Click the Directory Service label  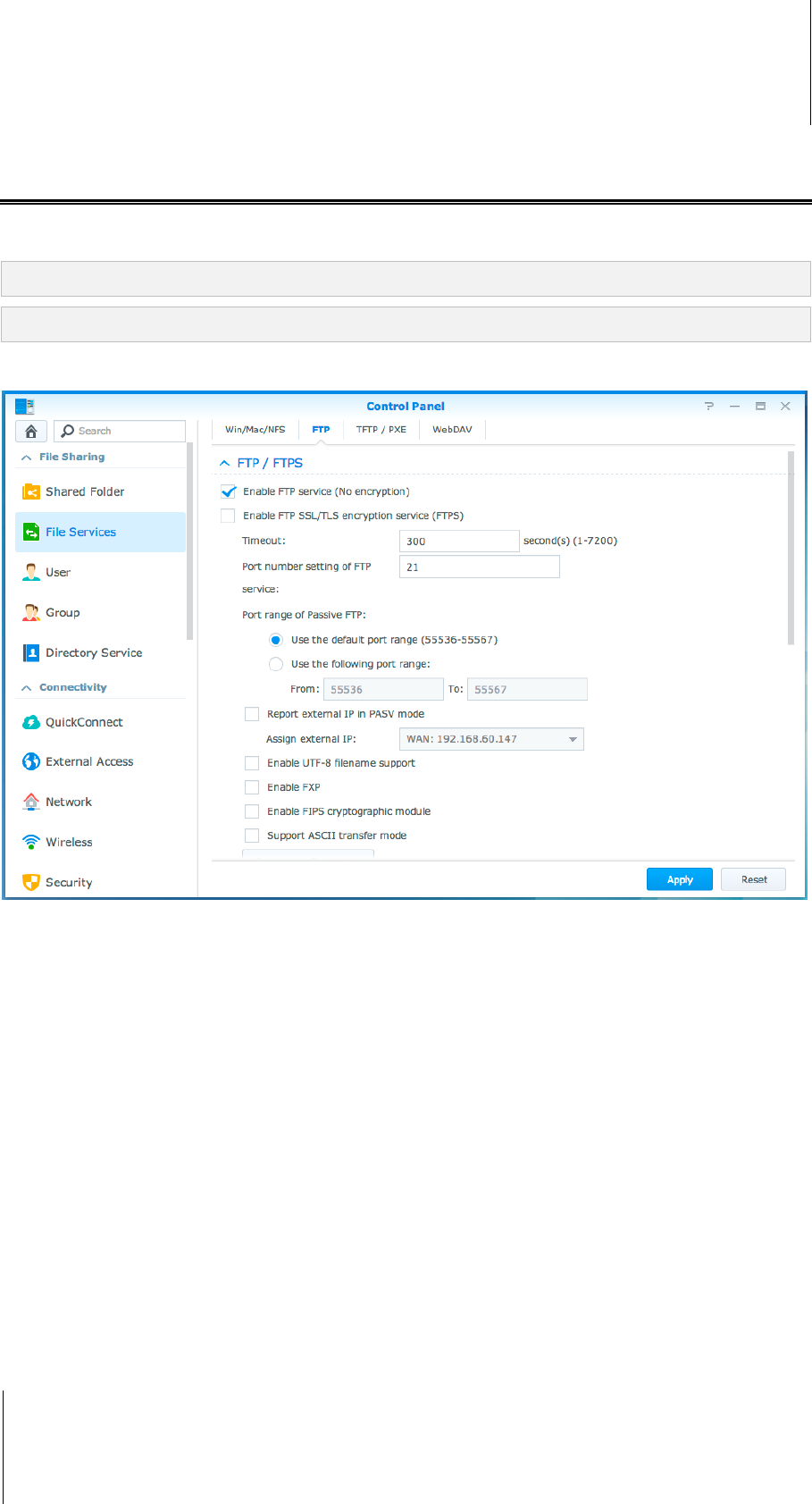click(94, 652)
